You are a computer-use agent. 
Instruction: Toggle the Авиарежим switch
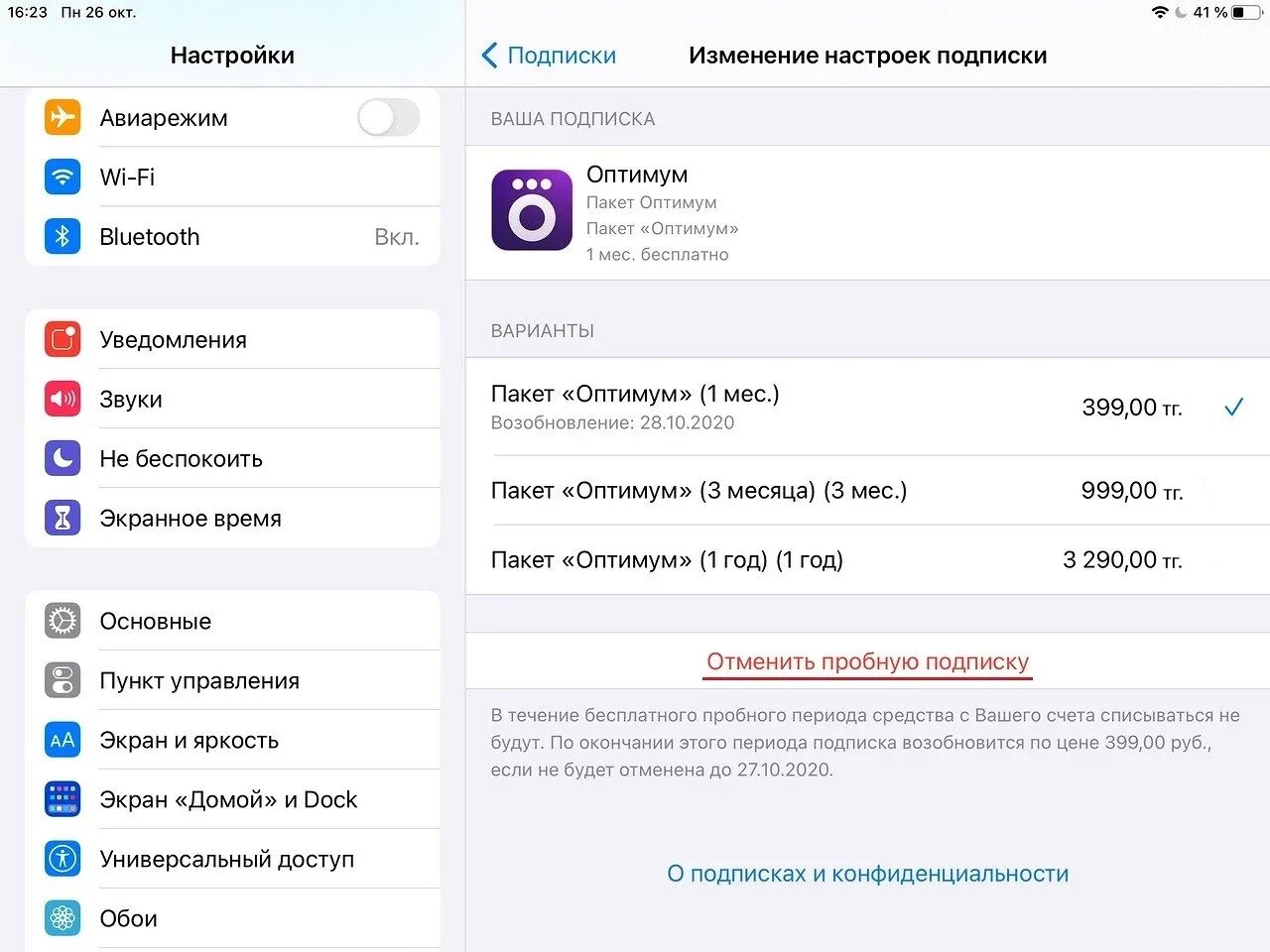click(388, 117)
